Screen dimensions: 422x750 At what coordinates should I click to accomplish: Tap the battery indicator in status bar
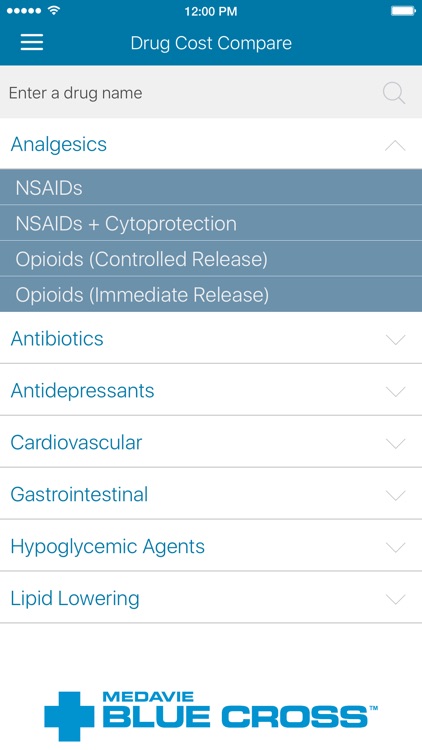tap(403, 11)
